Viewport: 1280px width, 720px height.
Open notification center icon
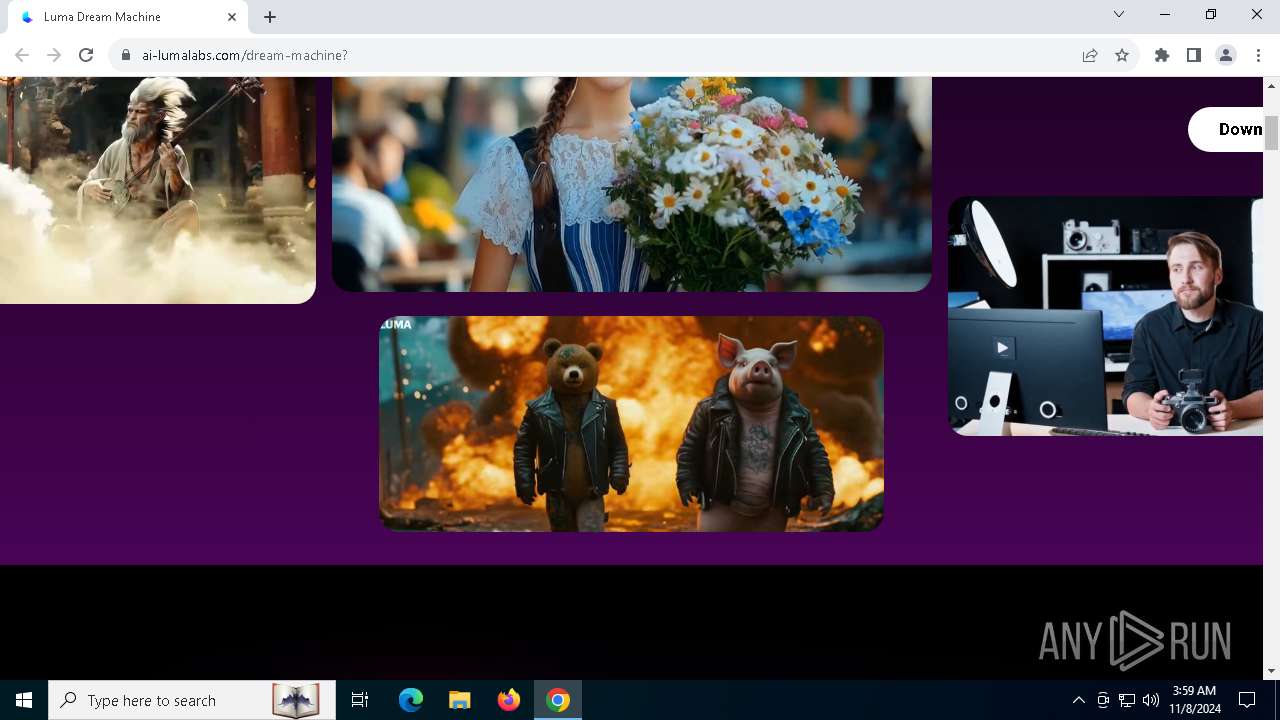coord(1247,700)
